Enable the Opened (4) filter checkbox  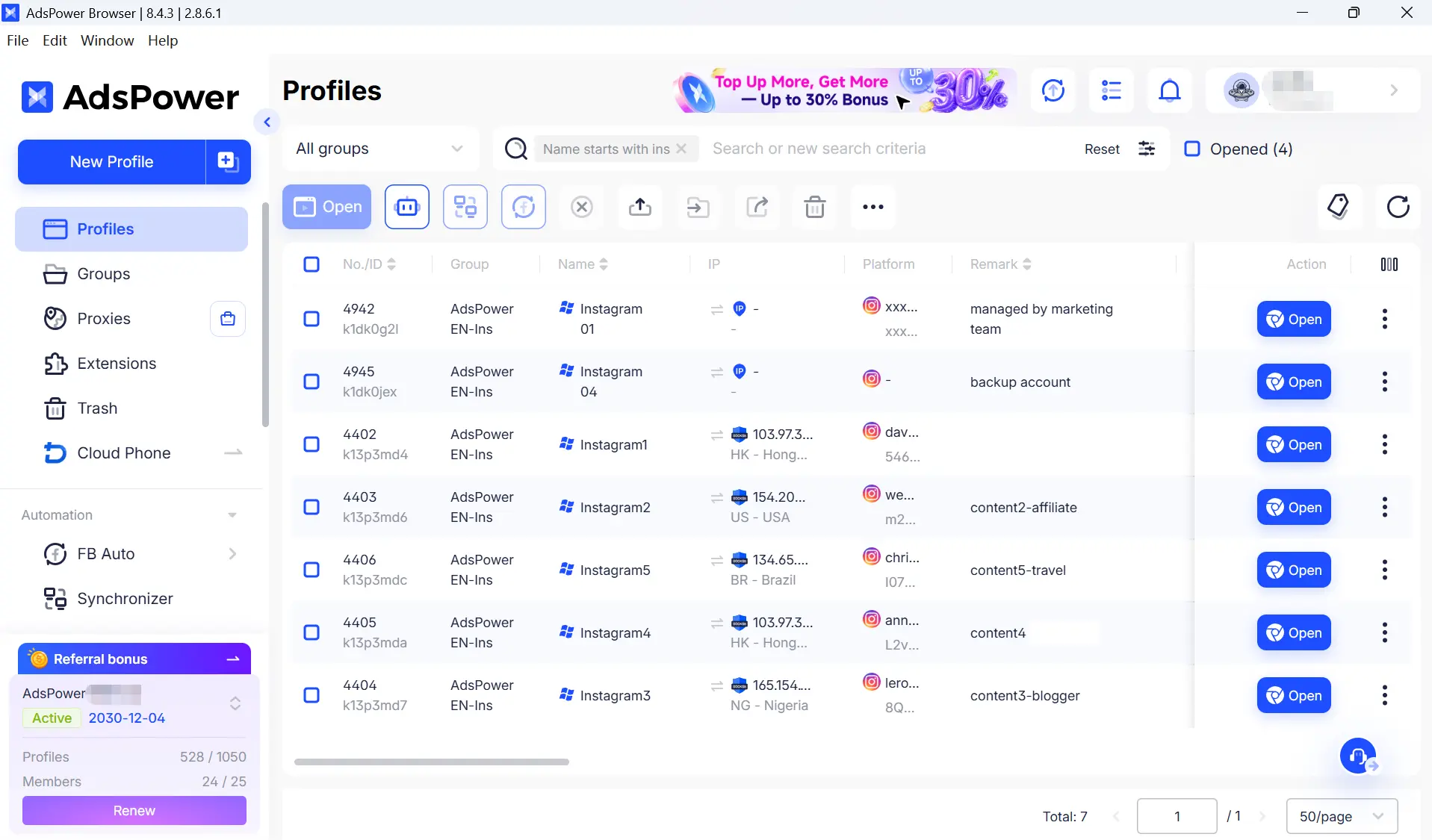1193,149
